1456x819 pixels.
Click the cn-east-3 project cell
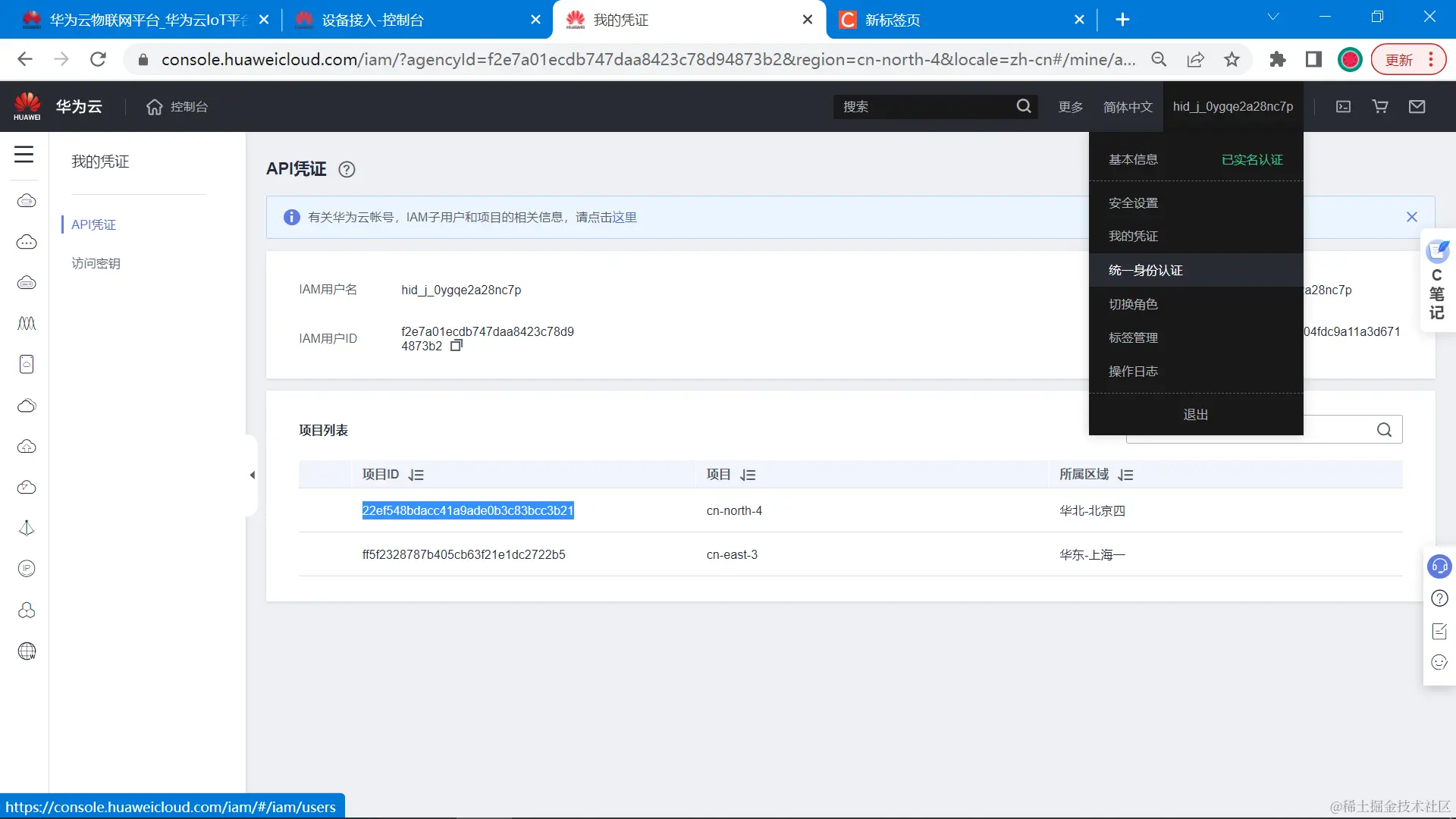pos(732,554)
